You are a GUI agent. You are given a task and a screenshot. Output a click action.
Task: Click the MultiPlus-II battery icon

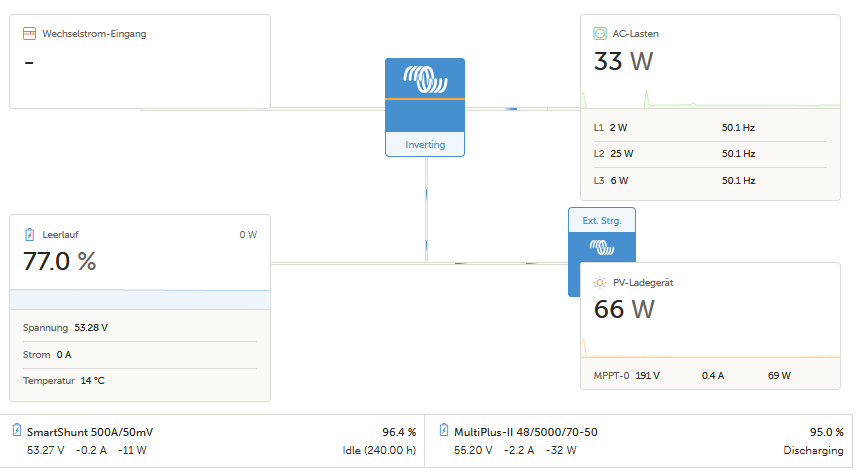[x=444, y=431]
